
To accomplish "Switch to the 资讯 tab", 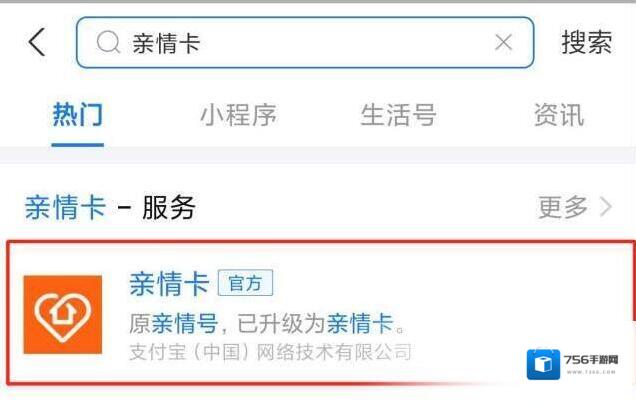I will (x=559, y=115).
